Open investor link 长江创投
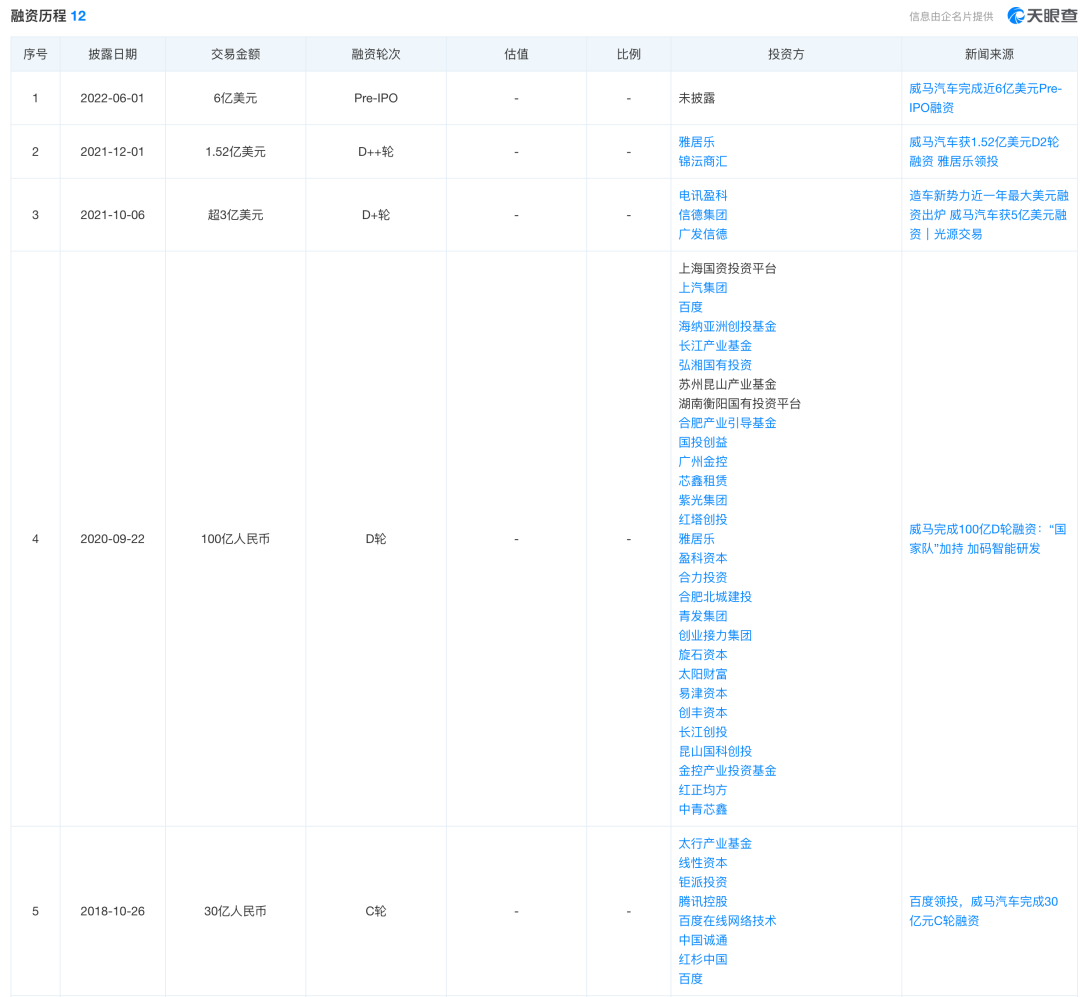This screenshot has width=1080, height=997. (x=703, y=732)
